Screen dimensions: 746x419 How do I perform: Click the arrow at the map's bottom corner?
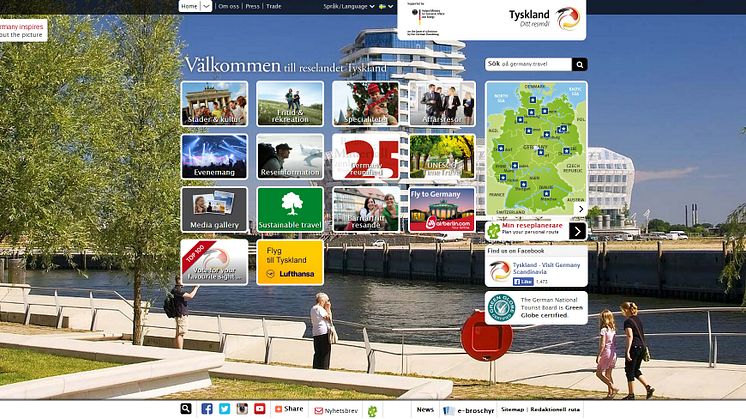tap(581, 209)
